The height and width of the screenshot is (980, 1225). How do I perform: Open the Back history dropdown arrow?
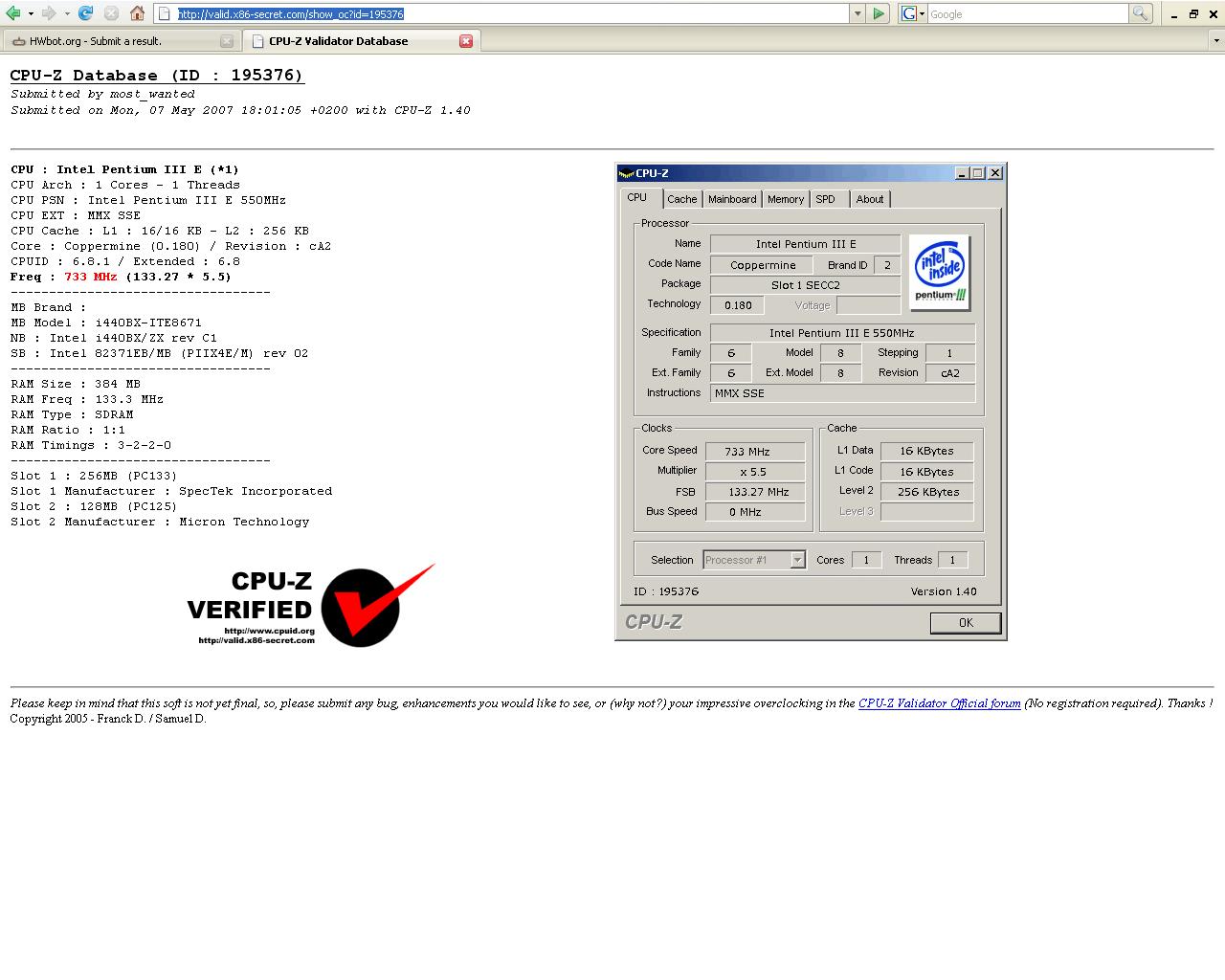[31, 13]
